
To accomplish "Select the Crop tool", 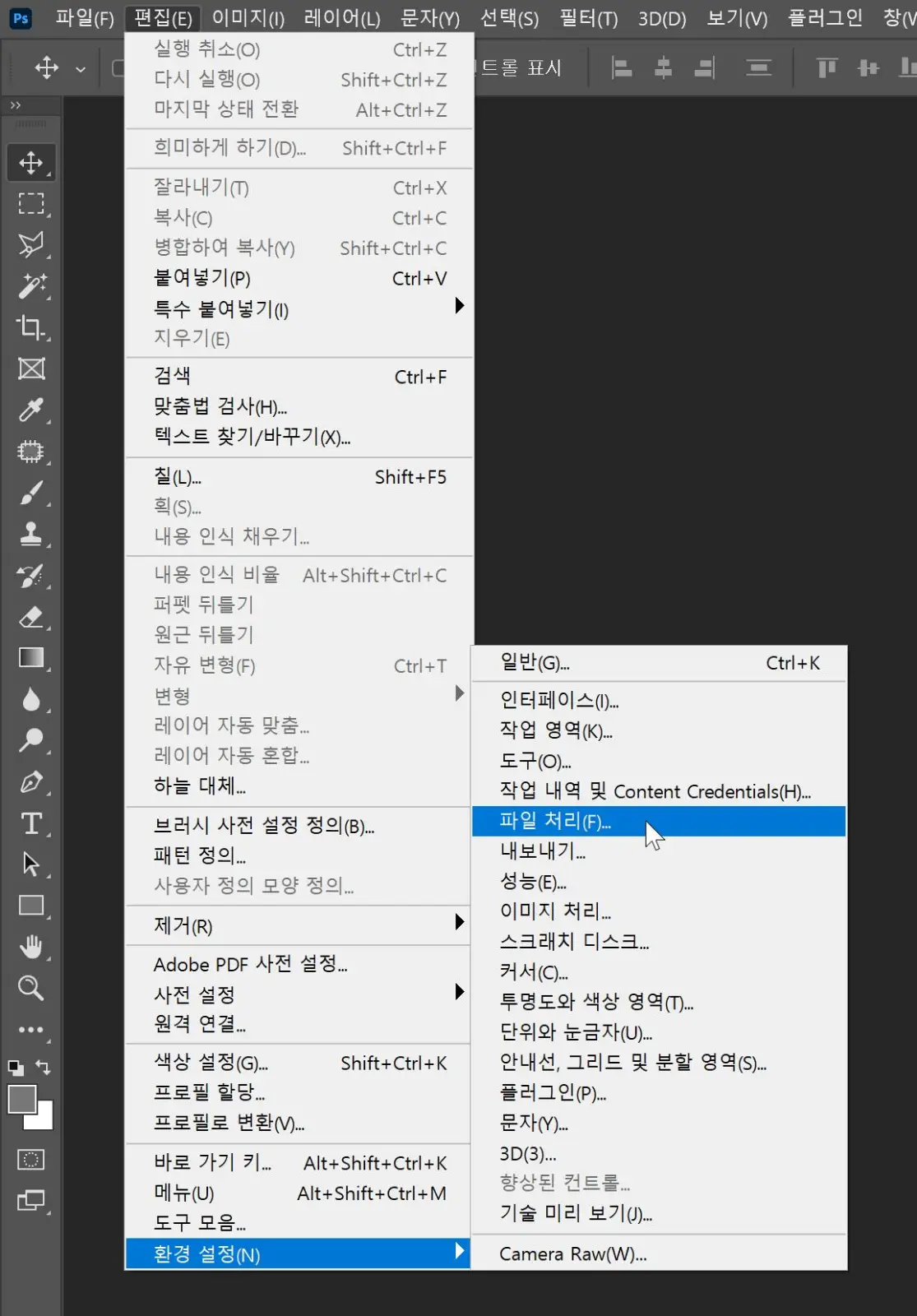I will click(31, 327).
